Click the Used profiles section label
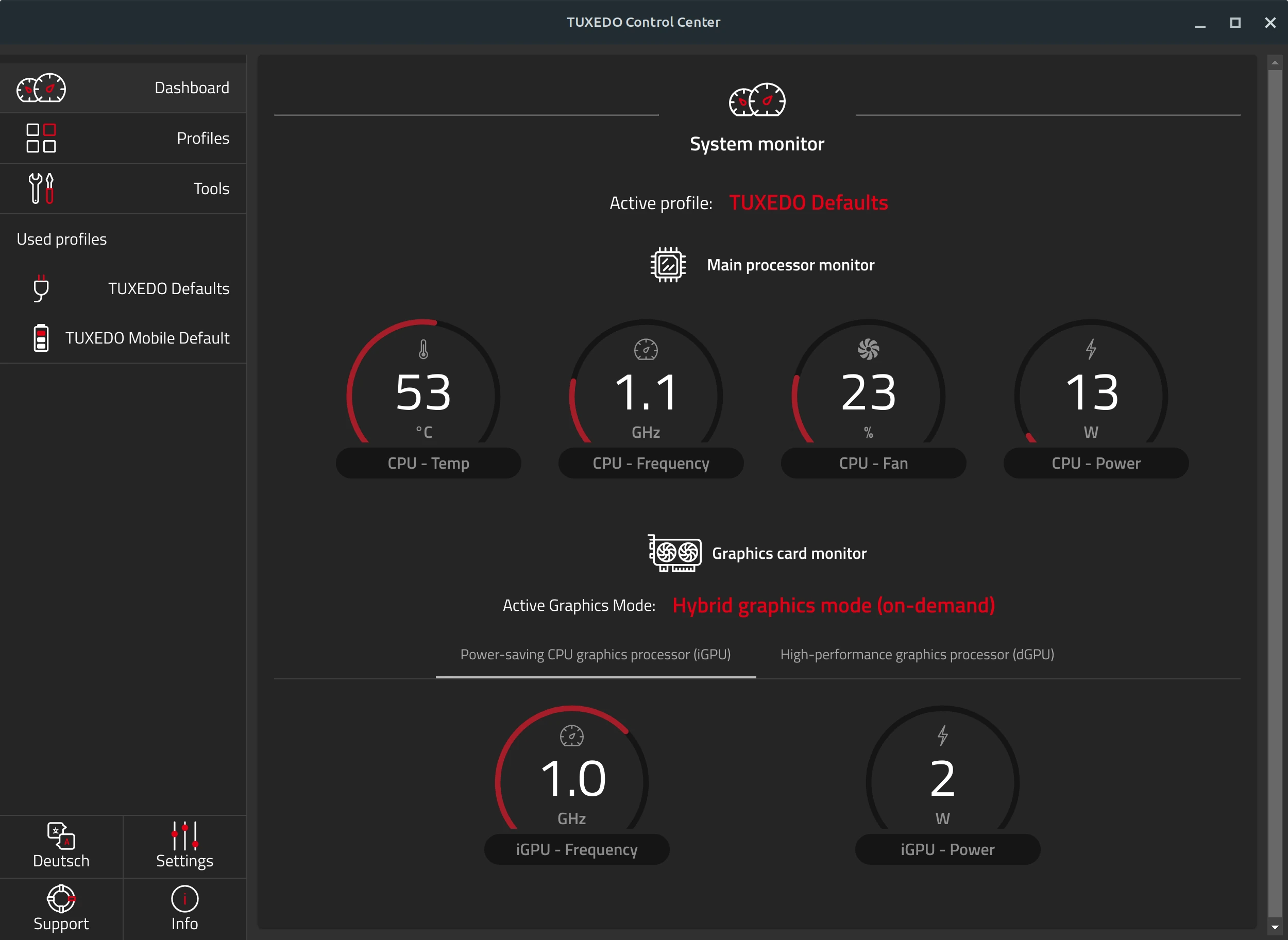 (61, 239)
